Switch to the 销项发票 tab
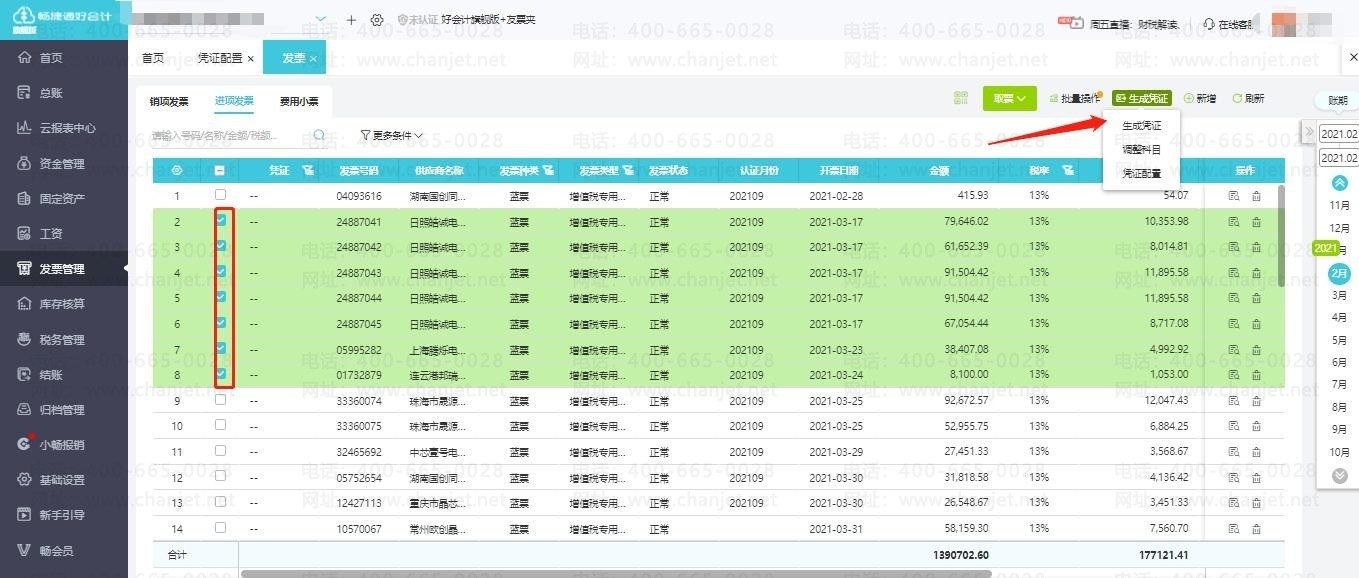This screenshot has width=1359, height=578. click(169, 101)
